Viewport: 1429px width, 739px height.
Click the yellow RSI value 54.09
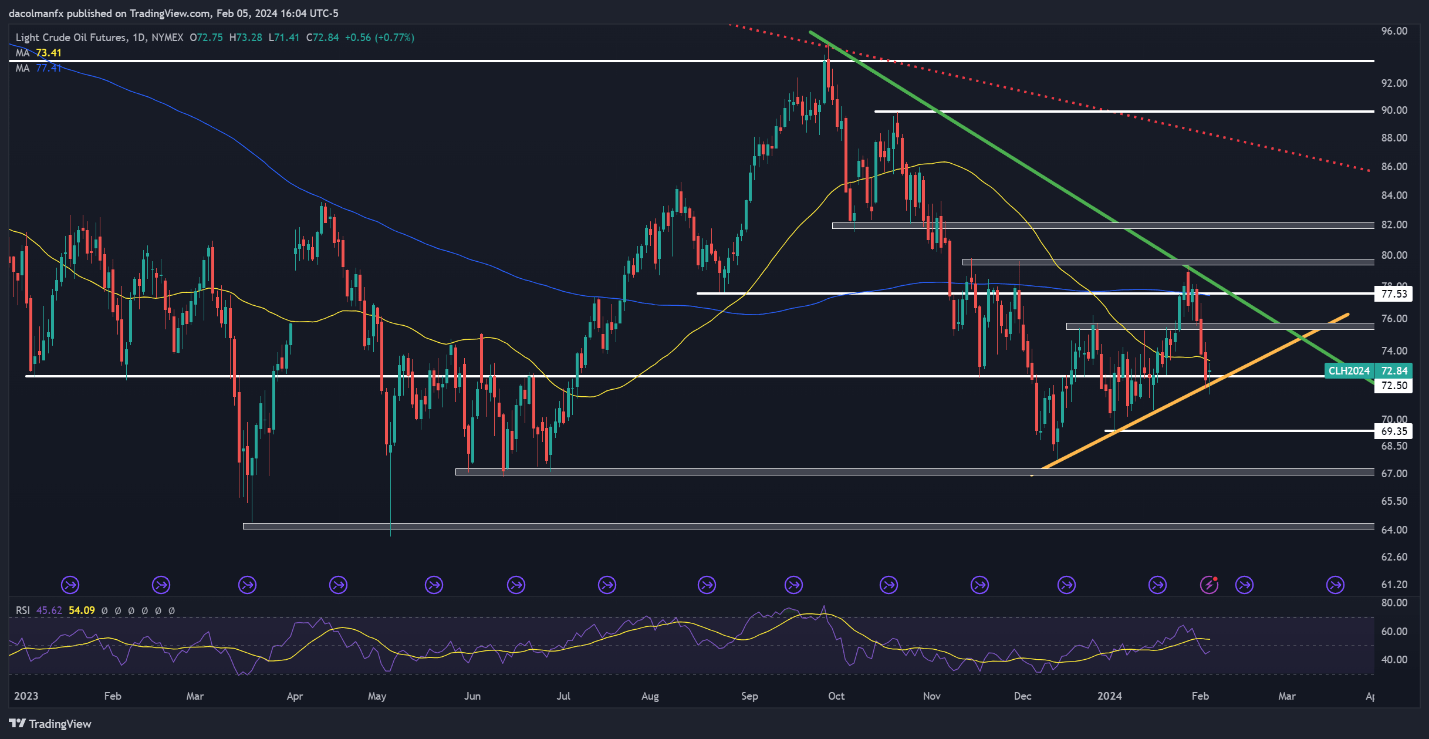[x=81, y=609]
